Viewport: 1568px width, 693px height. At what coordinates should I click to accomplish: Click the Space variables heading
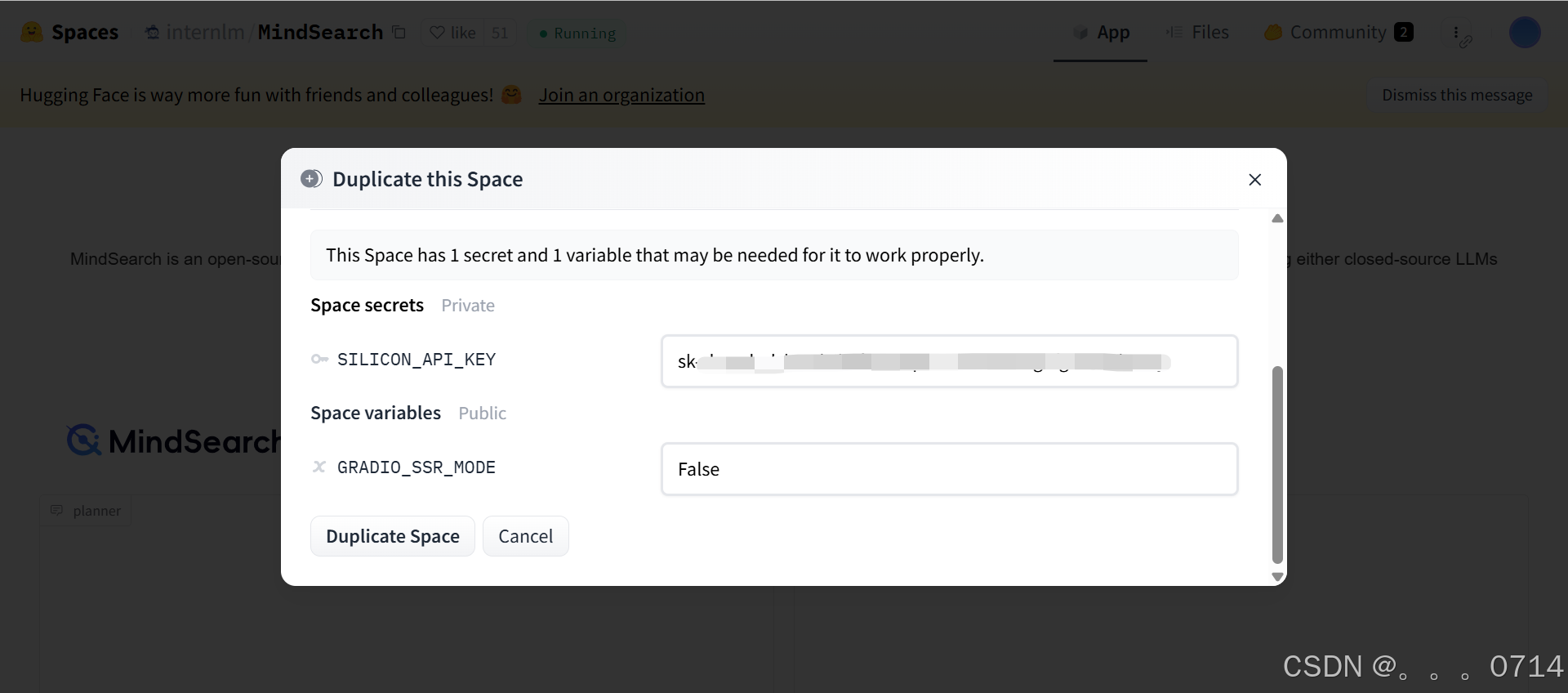[376, 413]
